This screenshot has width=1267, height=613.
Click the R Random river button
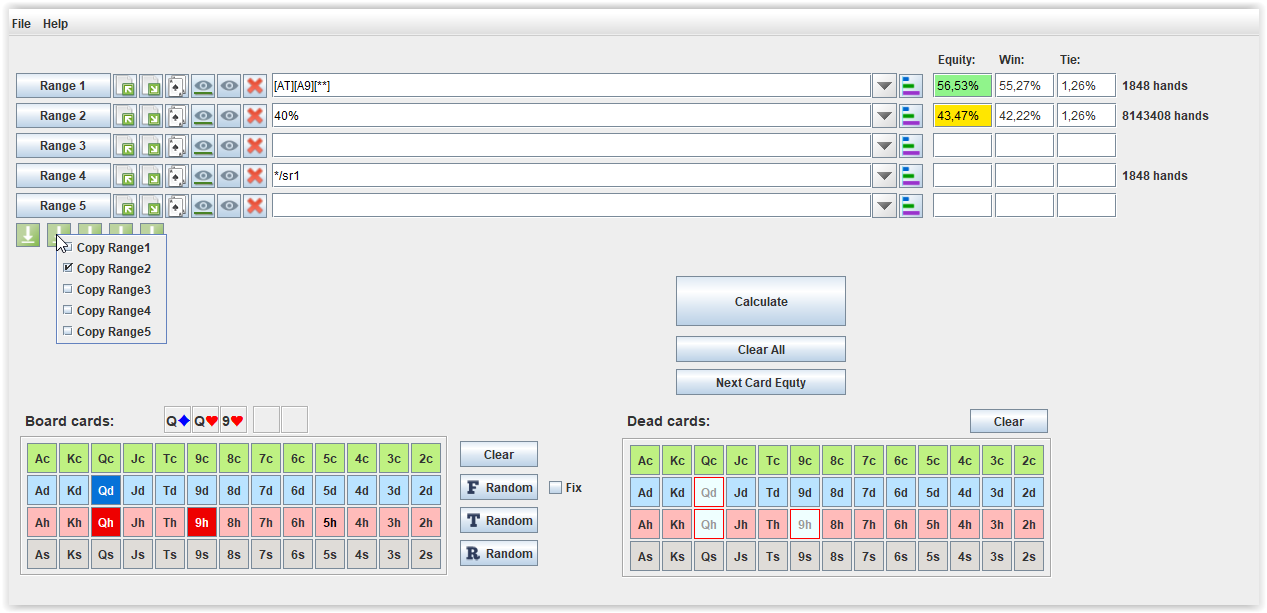point(499,553)
